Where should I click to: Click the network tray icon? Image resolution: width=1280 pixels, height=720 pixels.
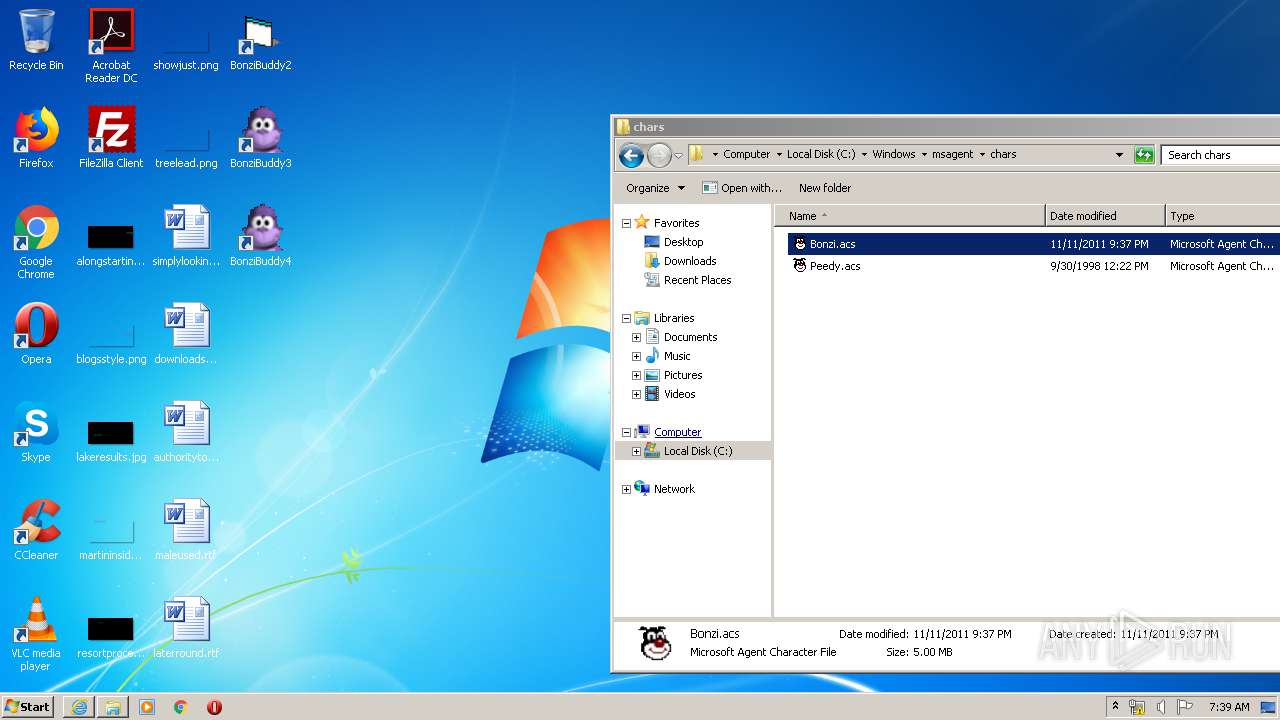pos(1138,707)
